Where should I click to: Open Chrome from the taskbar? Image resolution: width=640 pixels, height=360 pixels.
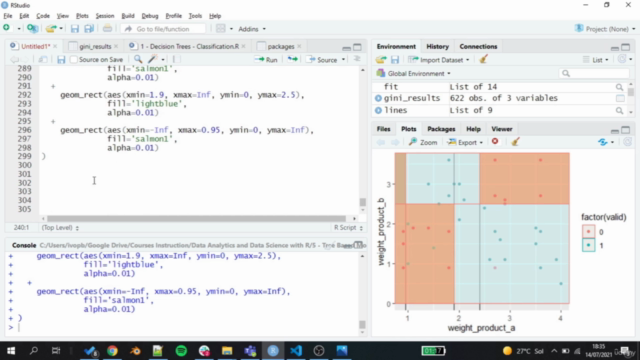[x=112, y=350]
